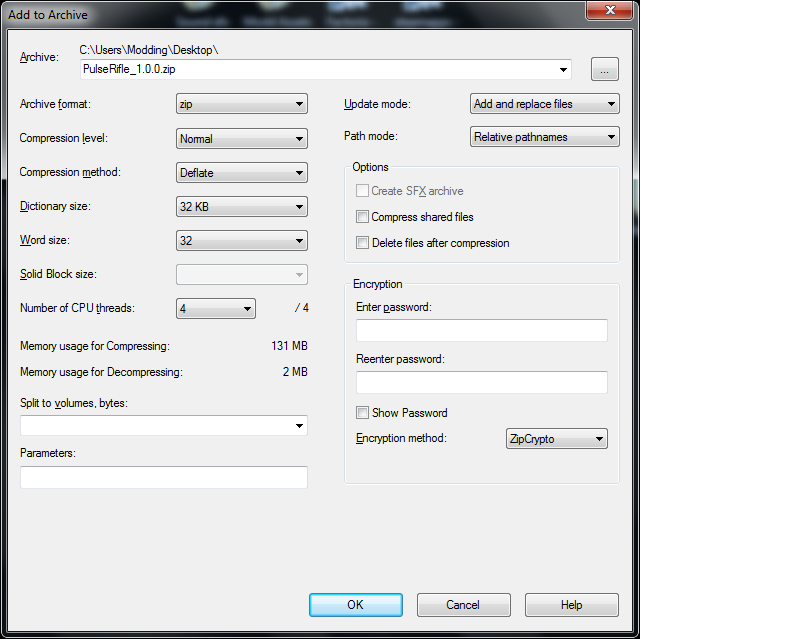Expand the Path mode dropdown

click(544, 137)
